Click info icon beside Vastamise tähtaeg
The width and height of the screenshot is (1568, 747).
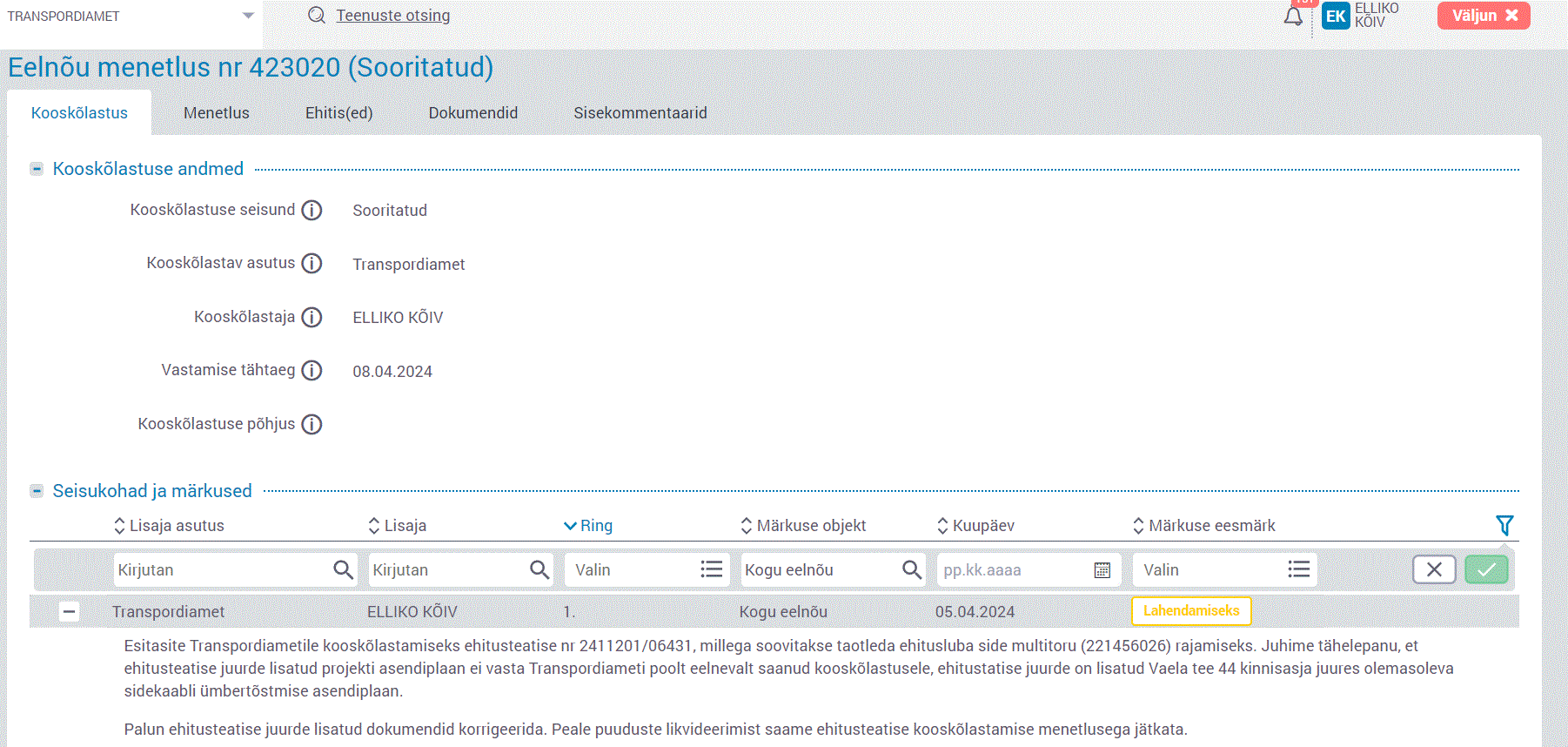[312, 371]
